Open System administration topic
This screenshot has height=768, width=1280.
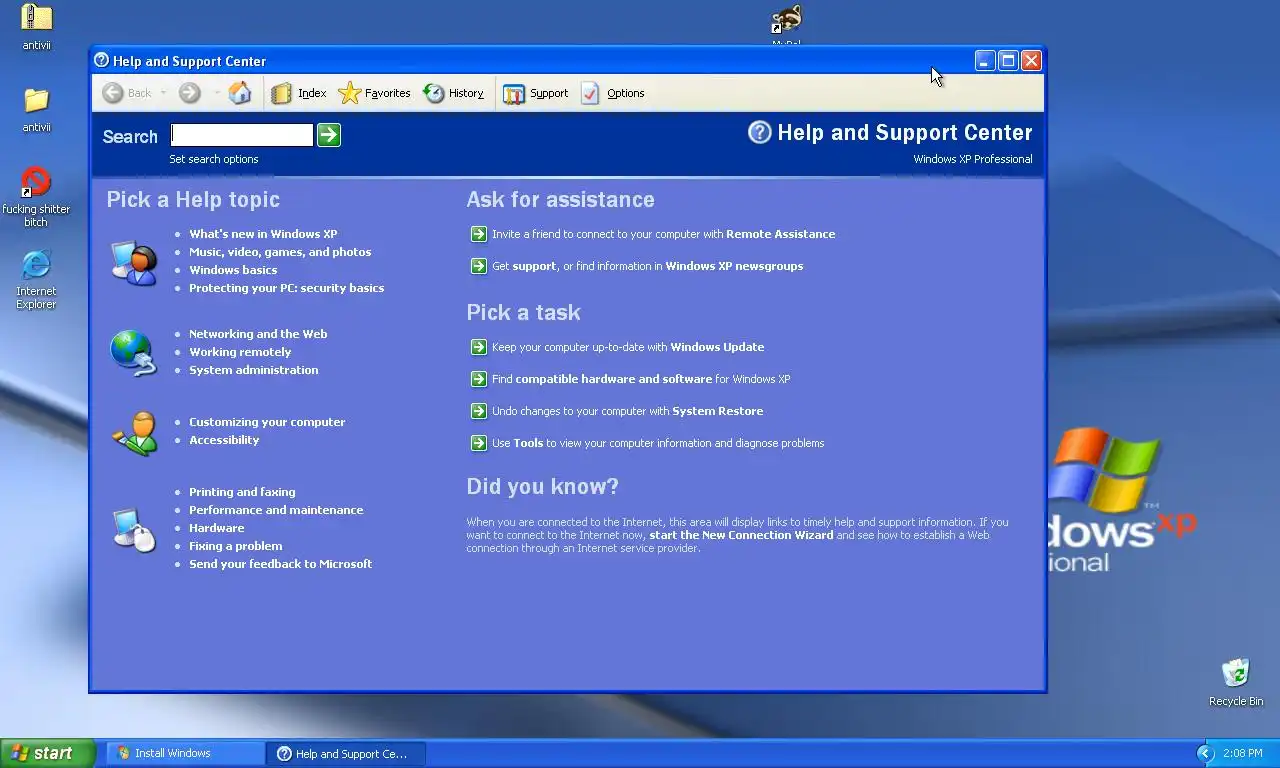[x=254, y=370]
